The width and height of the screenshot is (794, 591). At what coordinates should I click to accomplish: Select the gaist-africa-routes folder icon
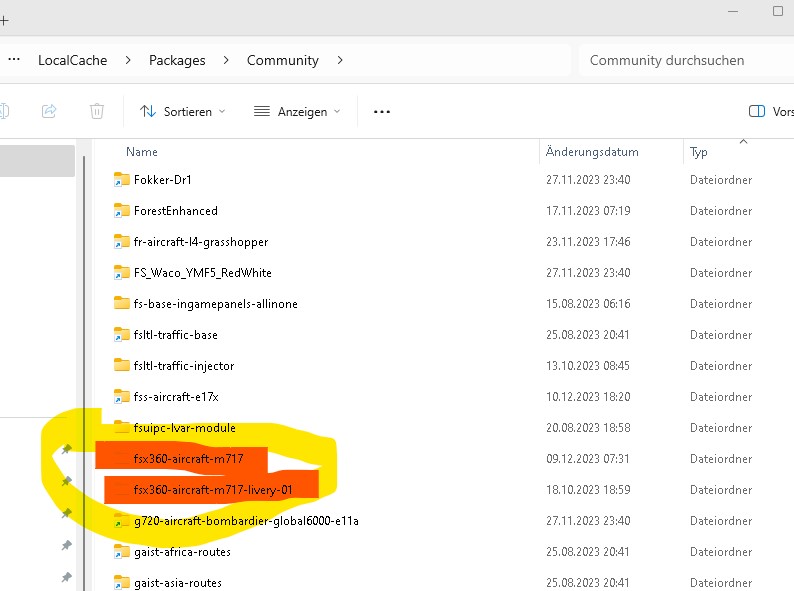(x=122, y=551)
